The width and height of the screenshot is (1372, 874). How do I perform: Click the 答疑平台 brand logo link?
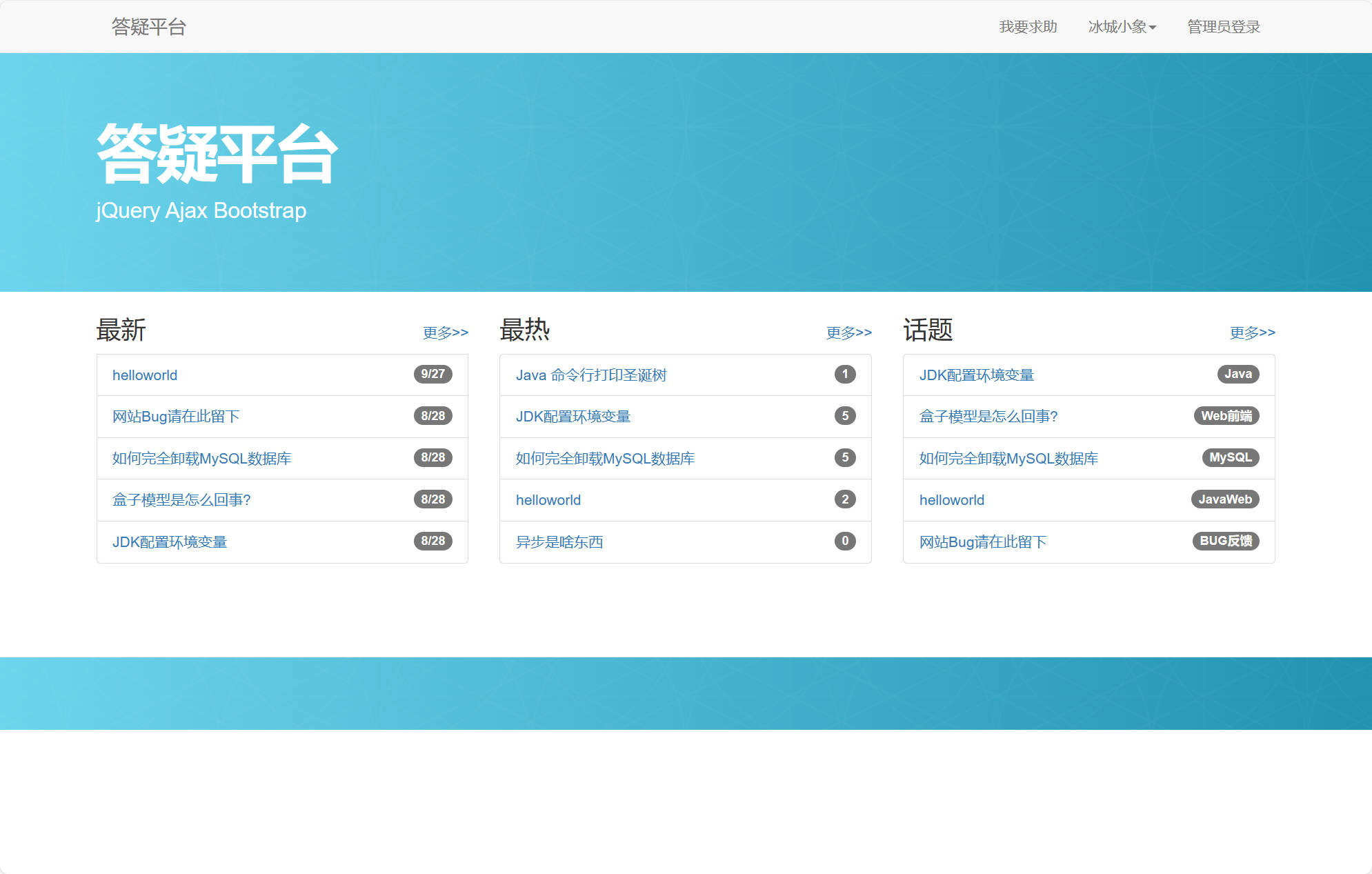pos(148,27)
